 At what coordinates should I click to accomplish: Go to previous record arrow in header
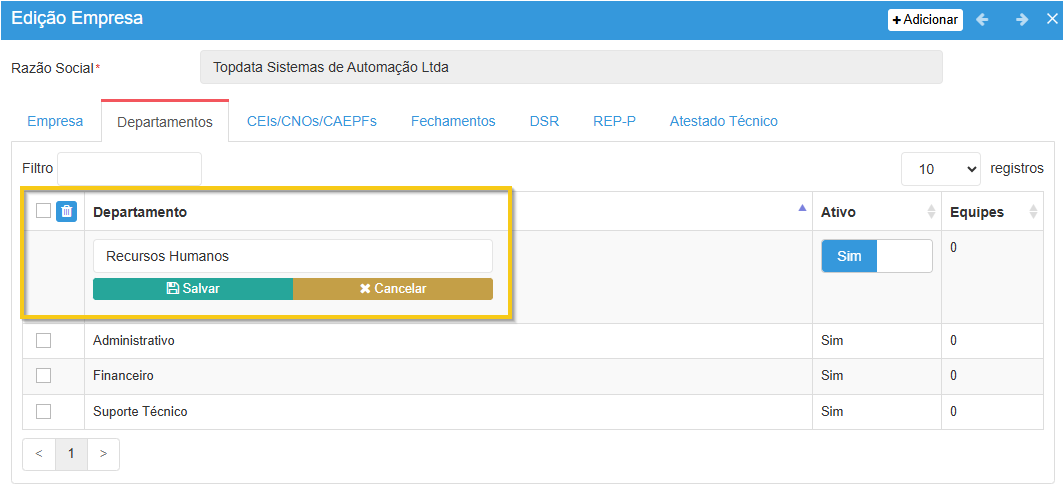982,19
